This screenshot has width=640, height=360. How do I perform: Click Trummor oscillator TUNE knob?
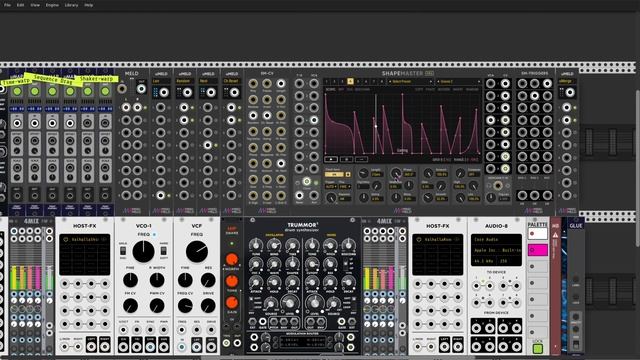[x=256, y=245]
